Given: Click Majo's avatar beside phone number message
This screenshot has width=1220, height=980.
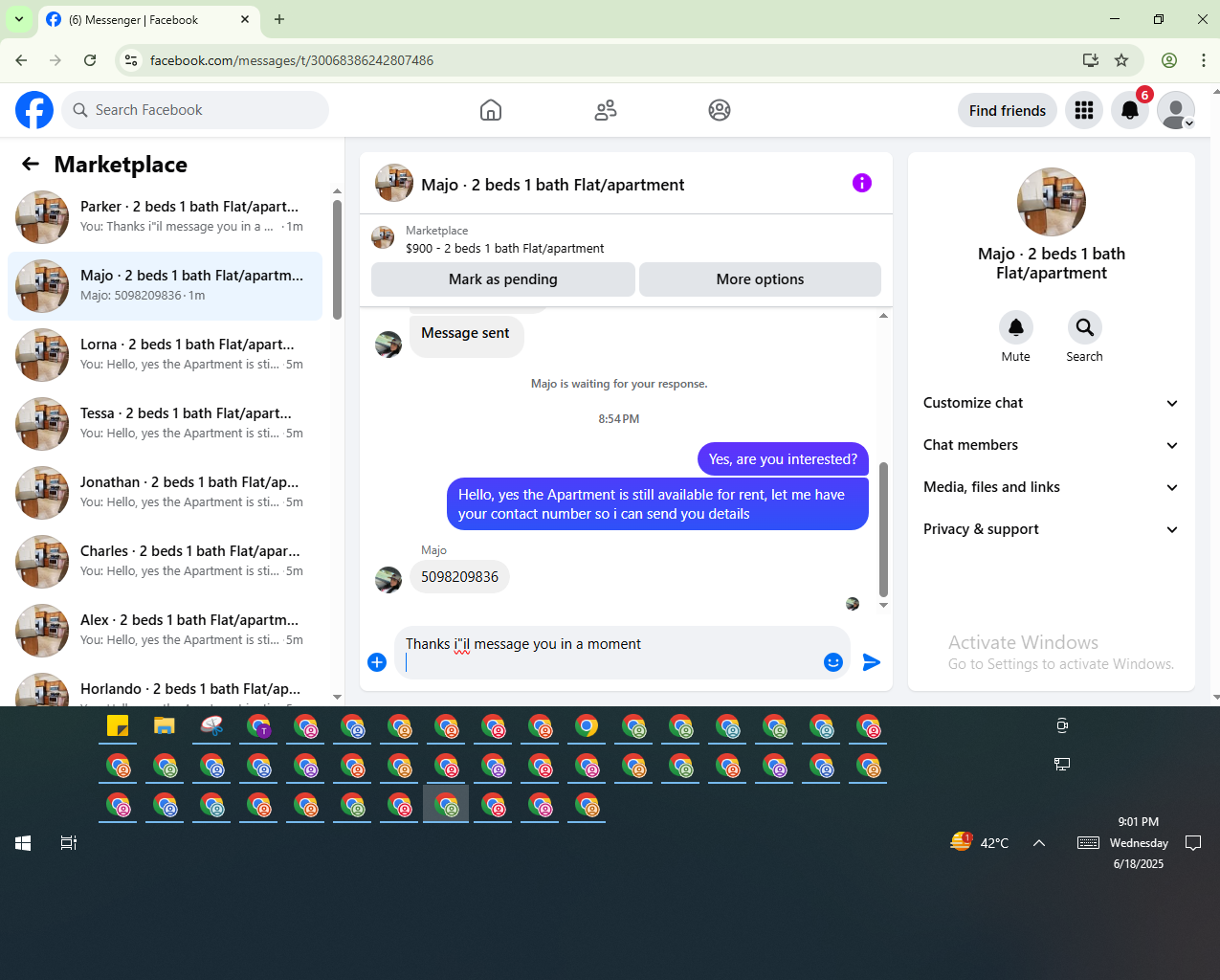Looking at the screenshot, I should [x=388, y=580].
